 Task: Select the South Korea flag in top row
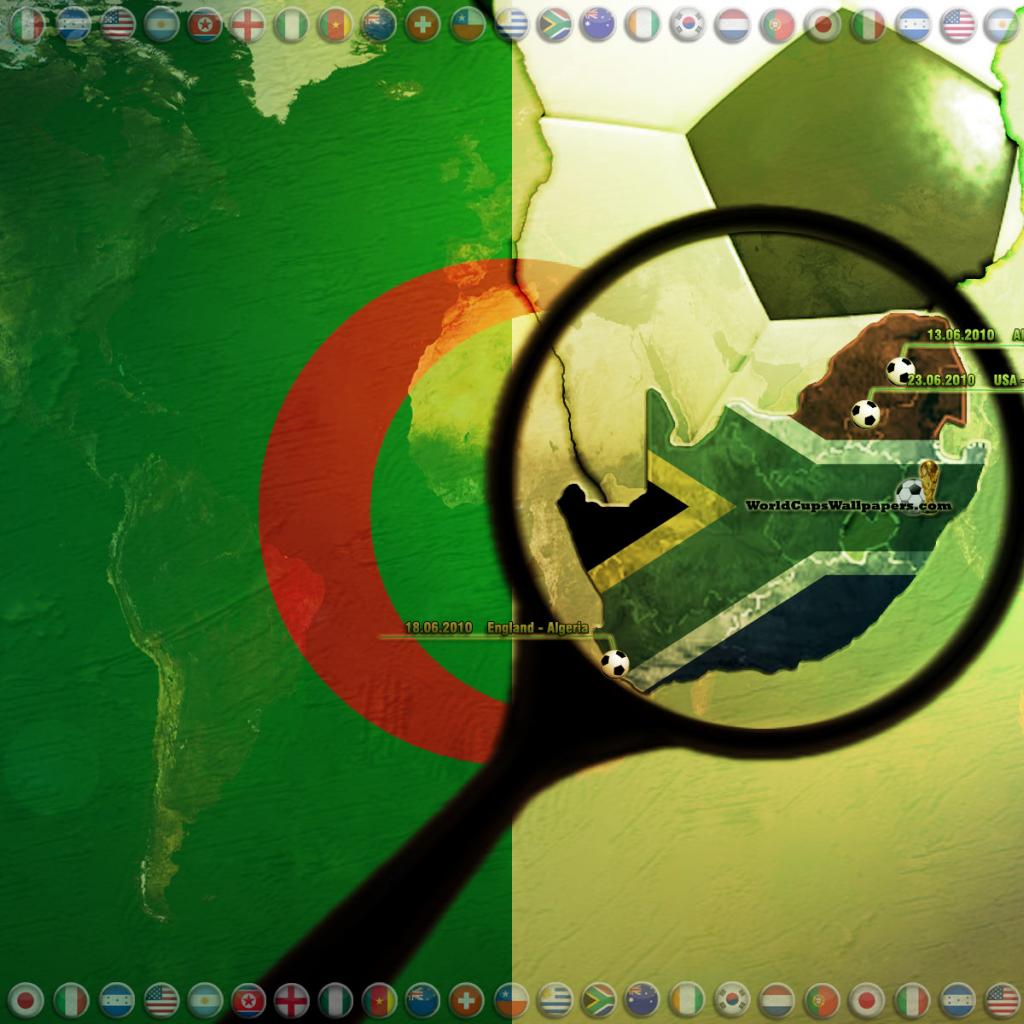[x=687, y=25]
